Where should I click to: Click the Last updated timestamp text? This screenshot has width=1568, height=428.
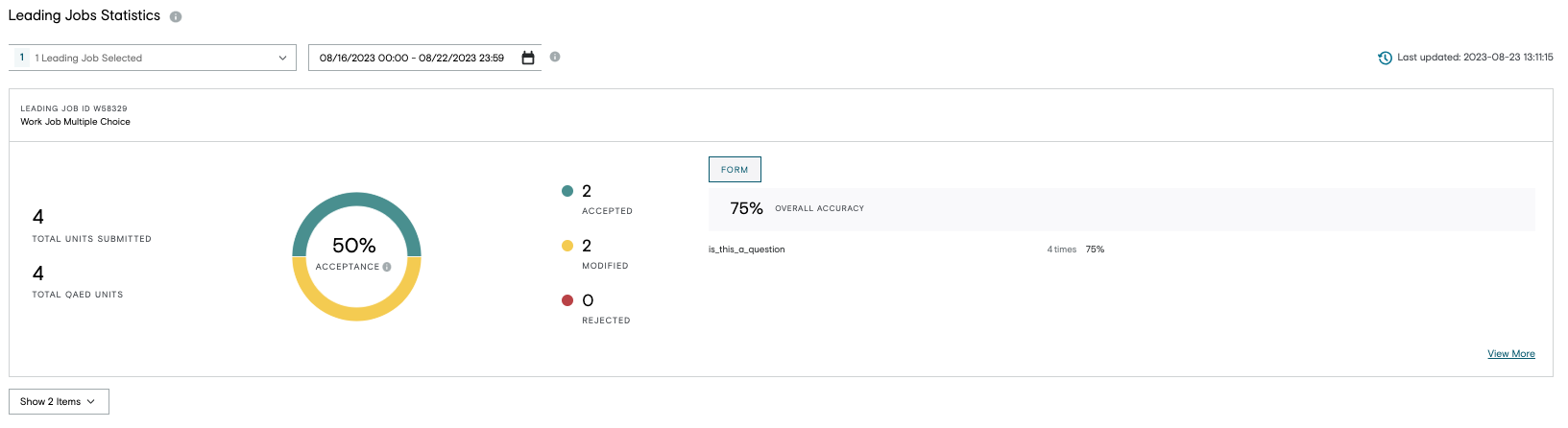[1475, 58]
